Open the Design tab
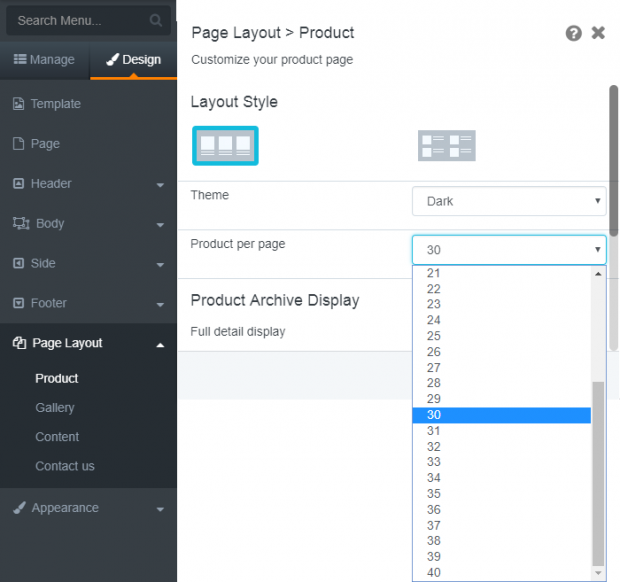Screen dimensions: 620x582 [134, 59]
